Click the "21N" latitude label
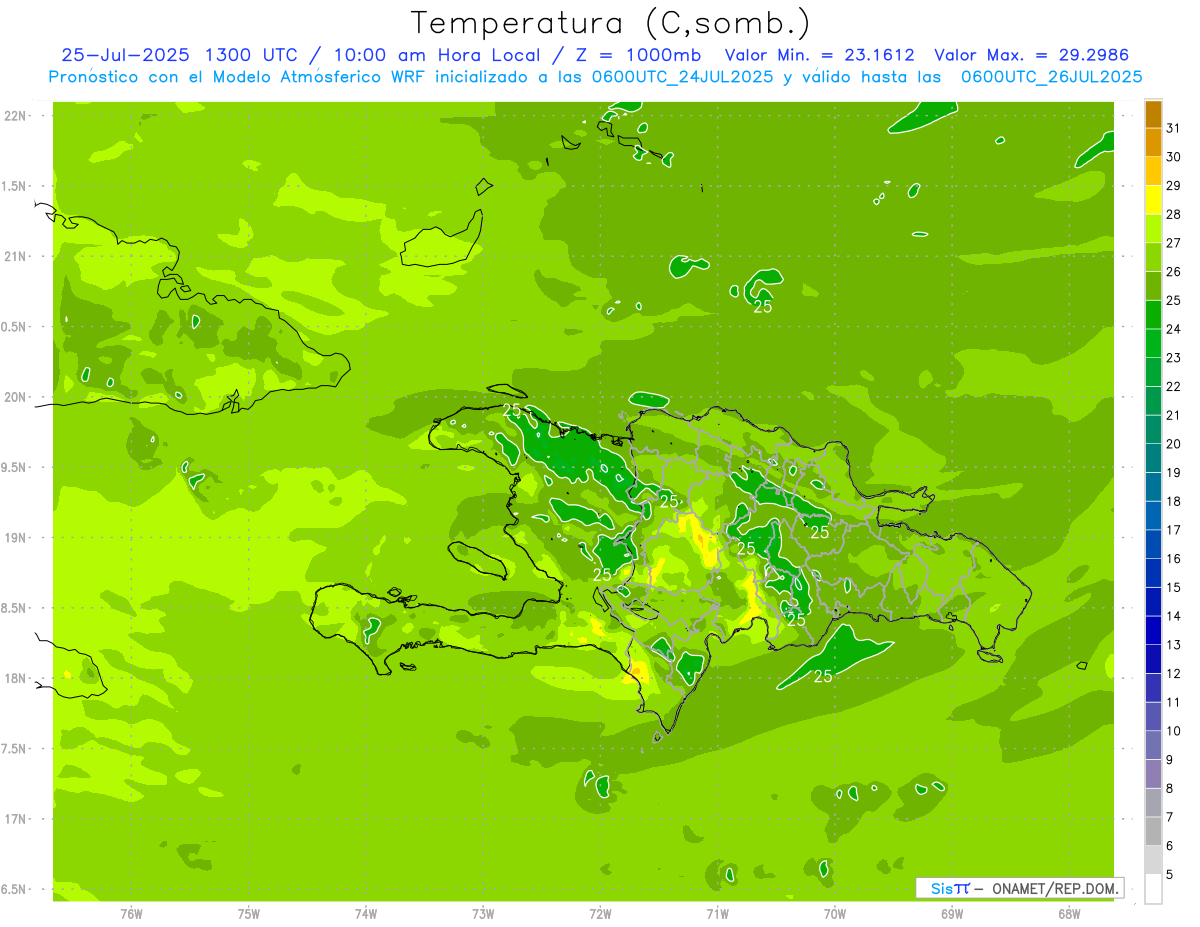 pos(16,256)
